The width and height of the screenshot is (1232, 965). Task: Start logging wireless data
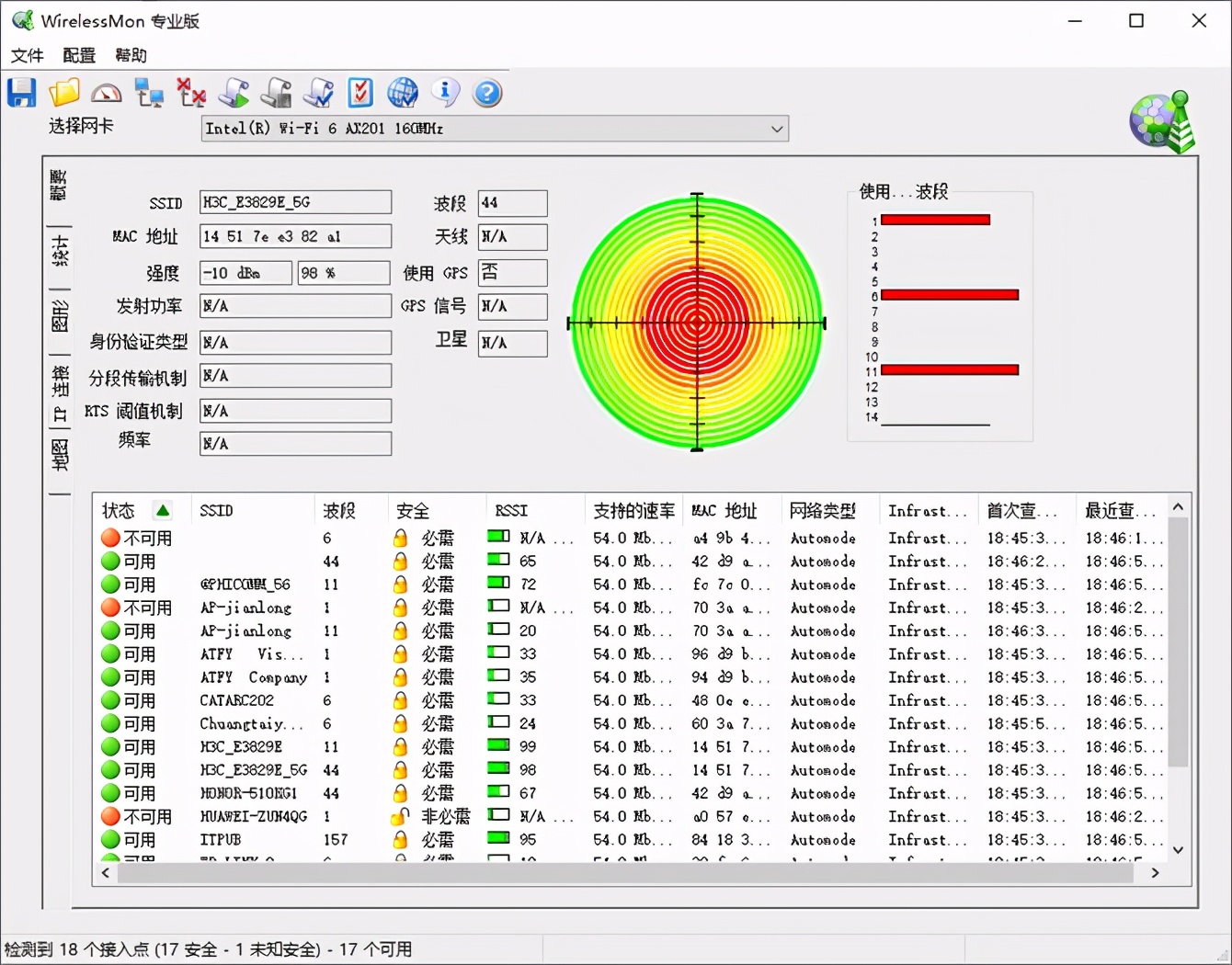pos(234,92)
